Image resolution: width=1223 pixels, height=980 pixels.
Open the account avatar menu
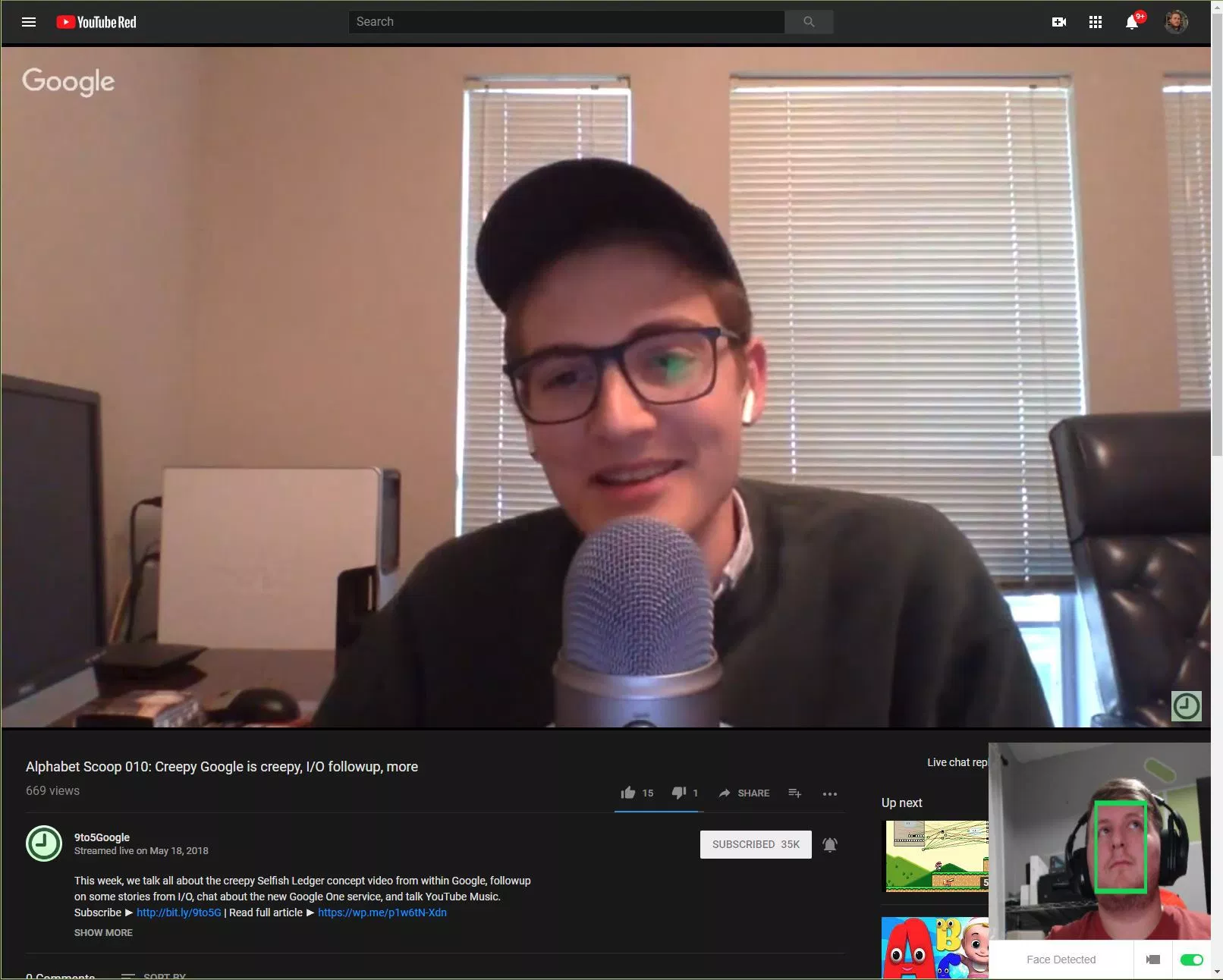pyautogui.click(x=1176, y=22)
